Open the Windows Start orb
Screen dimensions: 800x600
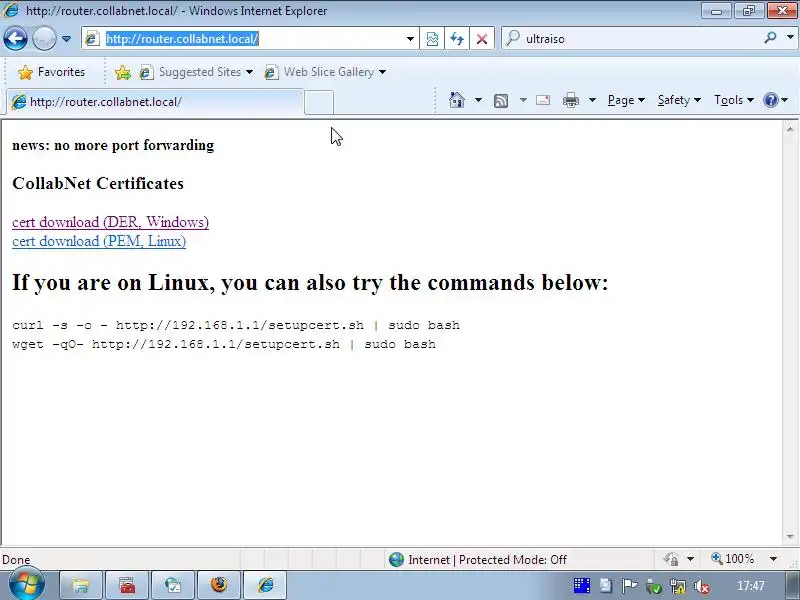click(27, 584)
